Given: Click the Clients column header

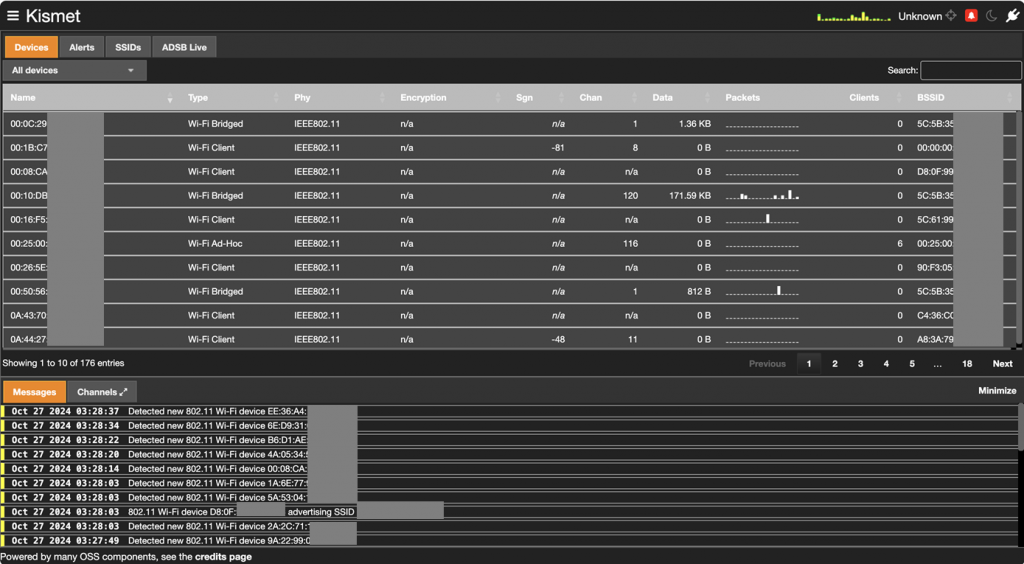Looking at the screenshot, I should pyautogui.click(x=863, y=98).
